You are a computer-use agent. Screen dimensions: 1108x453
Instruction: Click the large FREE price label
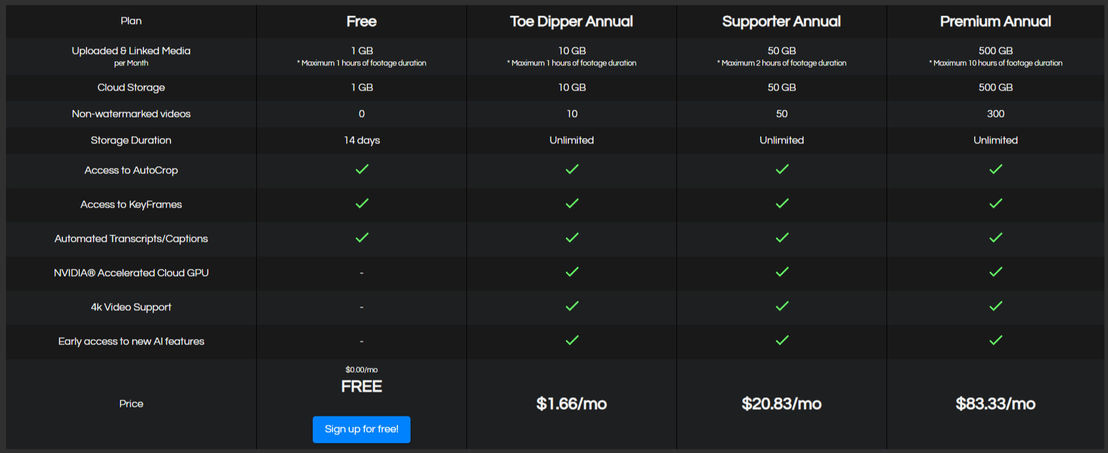click(361, 387)
